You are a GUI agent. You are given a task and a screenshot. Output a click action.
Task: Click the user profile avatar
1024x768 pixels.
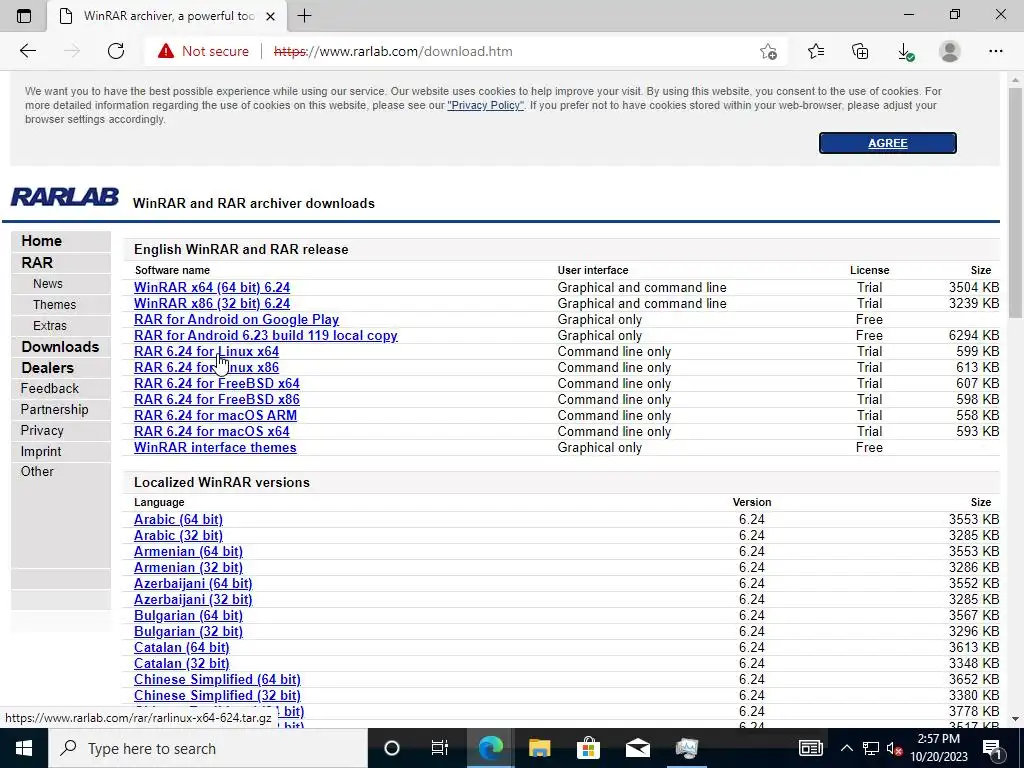(x=950, y=51)
